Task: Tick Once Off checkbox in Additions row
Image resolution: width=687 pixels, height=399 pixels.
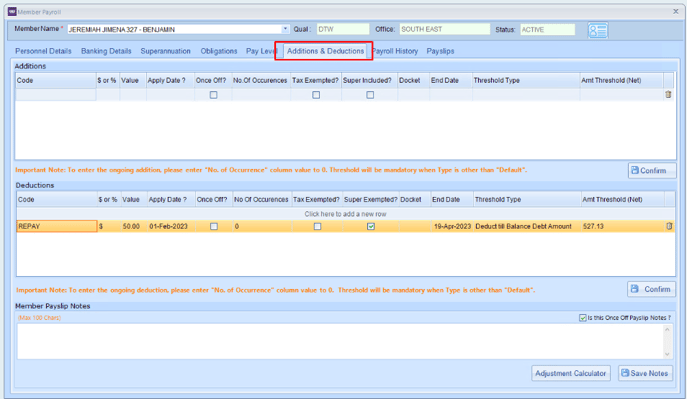Action: pos(213,95)
